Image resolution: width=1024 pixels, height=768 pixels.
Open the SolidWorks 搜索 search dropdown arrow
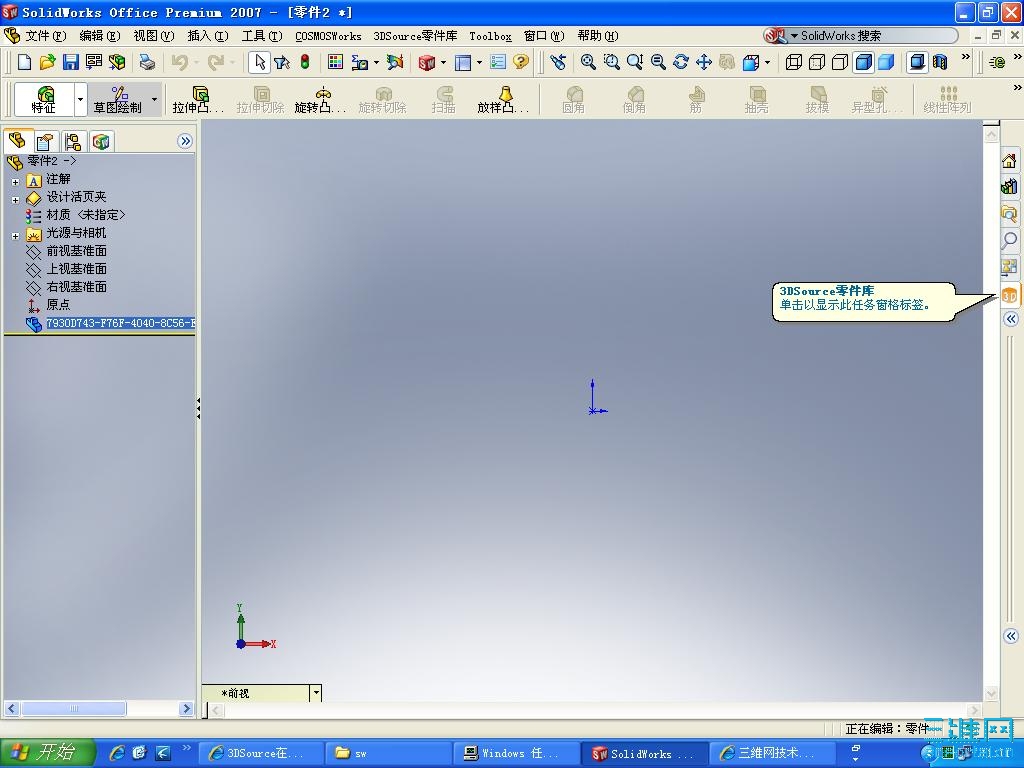pyautogui.click(x=794, y=36)
